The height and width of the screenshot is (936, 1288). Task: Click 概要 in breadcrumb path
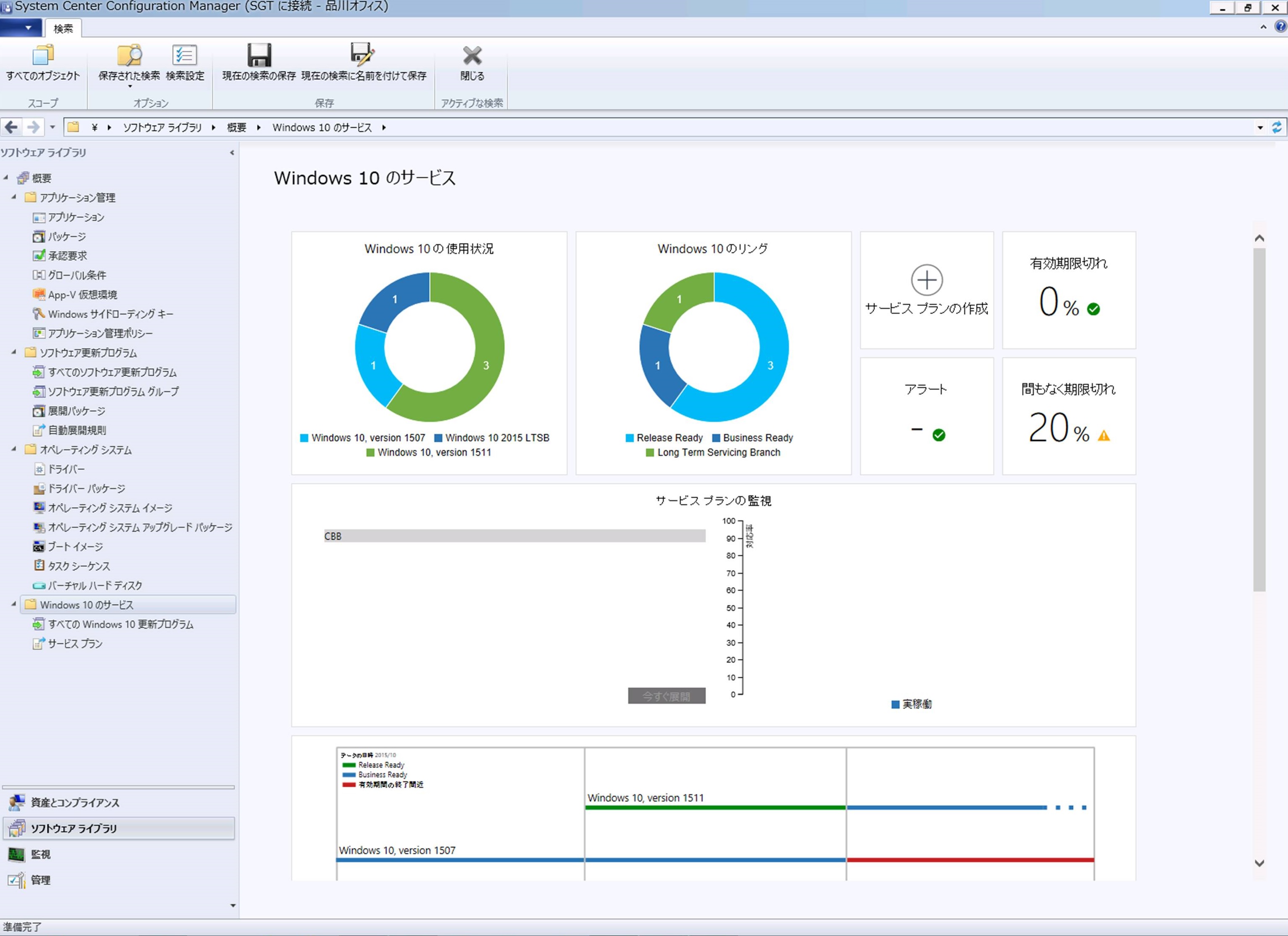click(x=236, y=127)
